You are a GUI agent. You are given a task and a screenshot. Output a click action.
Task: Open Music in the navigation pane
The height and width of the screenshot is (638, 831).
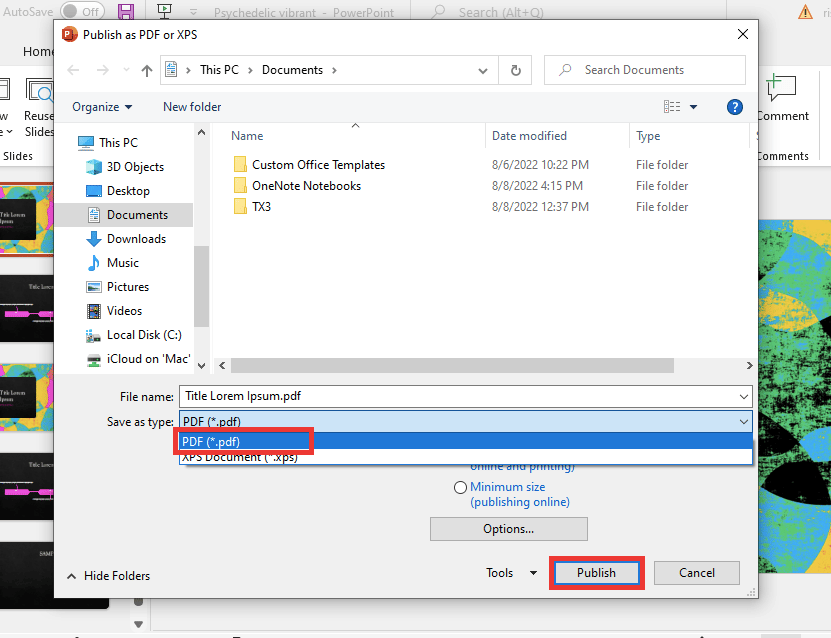[112, 263]
